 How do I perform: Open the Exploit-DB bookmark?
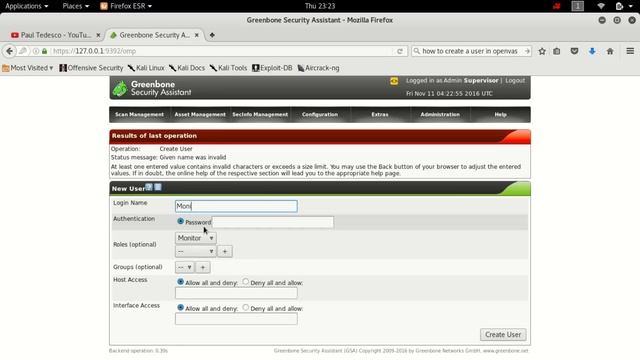(272, 68)
